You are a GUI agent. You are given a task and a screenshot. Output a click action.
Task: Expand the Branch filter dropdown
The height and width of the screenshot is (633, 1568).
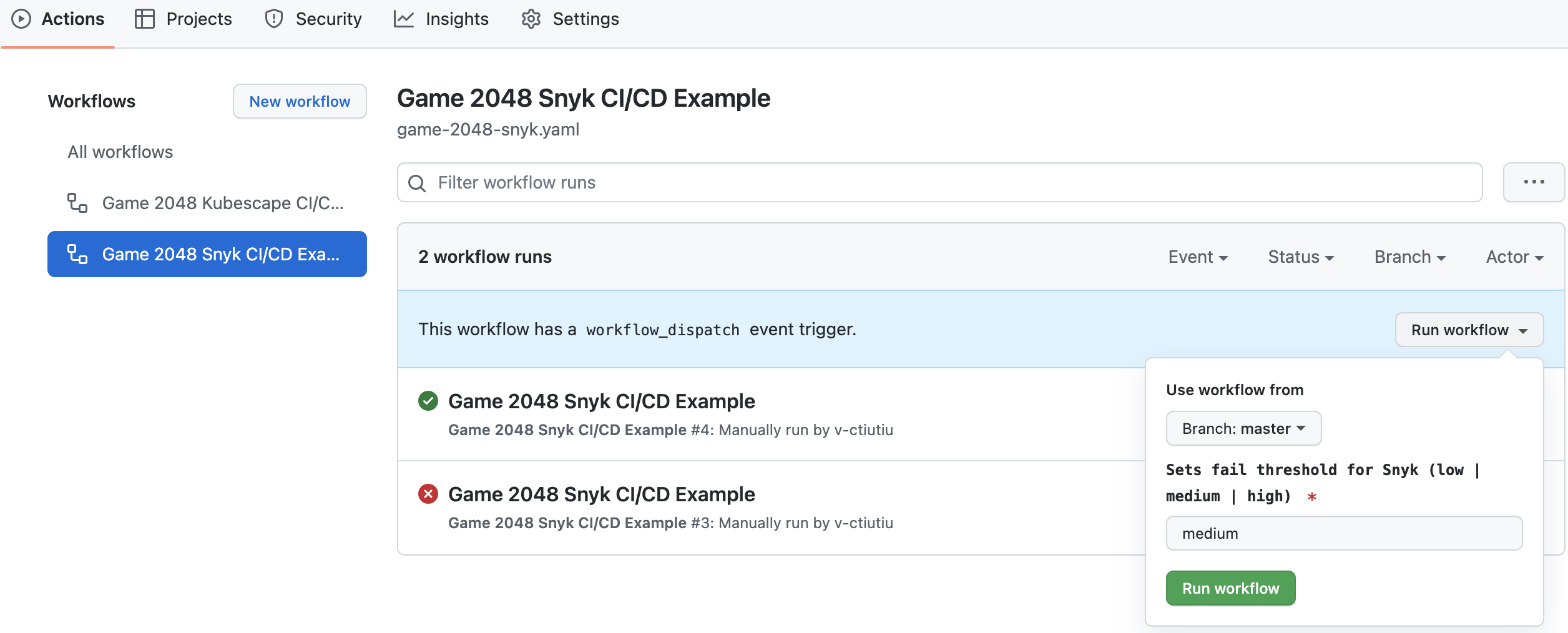(x=1410, y=257)
